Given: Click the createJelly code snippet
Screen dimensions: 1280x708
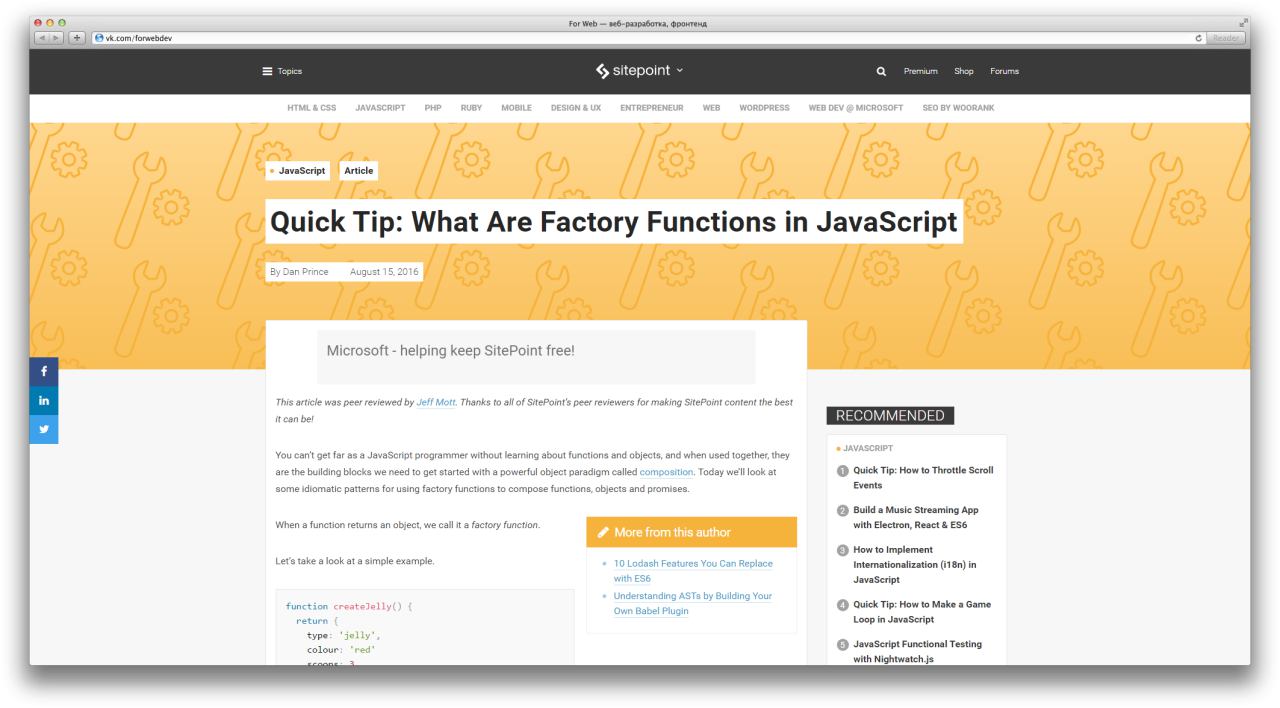Looking at the screenshot, I should 425,628.
